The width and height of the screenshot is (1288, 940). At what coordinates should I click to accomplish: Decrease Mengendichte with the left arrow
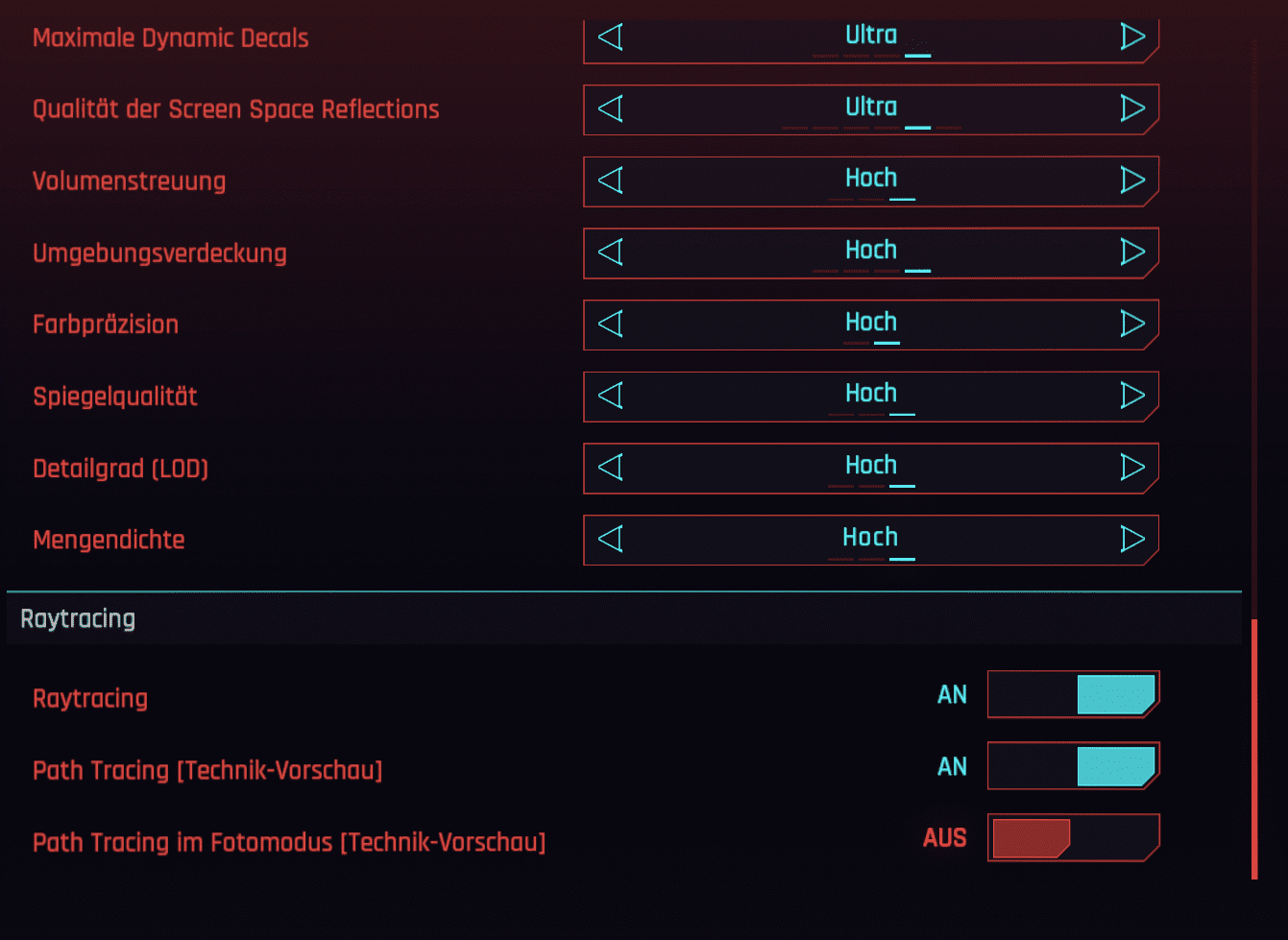[611, 539]
